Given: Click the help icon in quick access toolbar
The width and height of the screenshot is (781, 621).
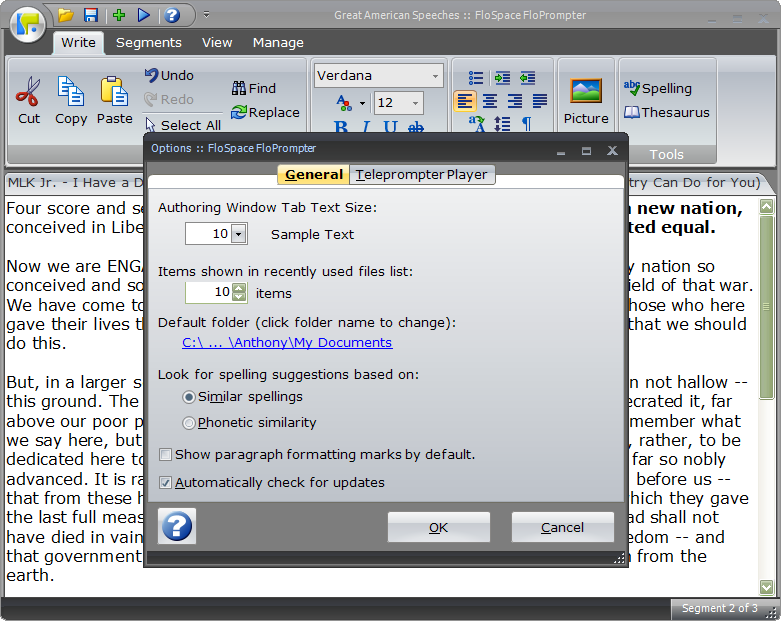Looking at the screenshot, I should (x=172, y=15).
